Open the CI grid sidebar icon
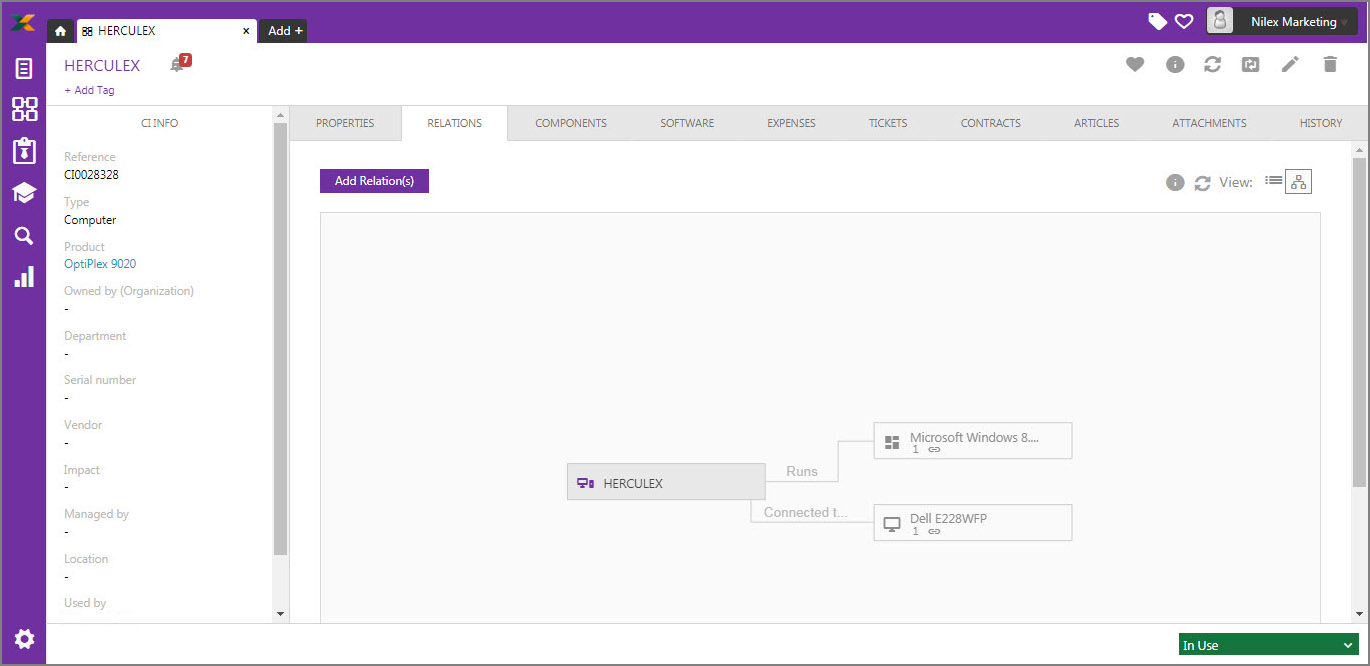 (x=24, y=109)
